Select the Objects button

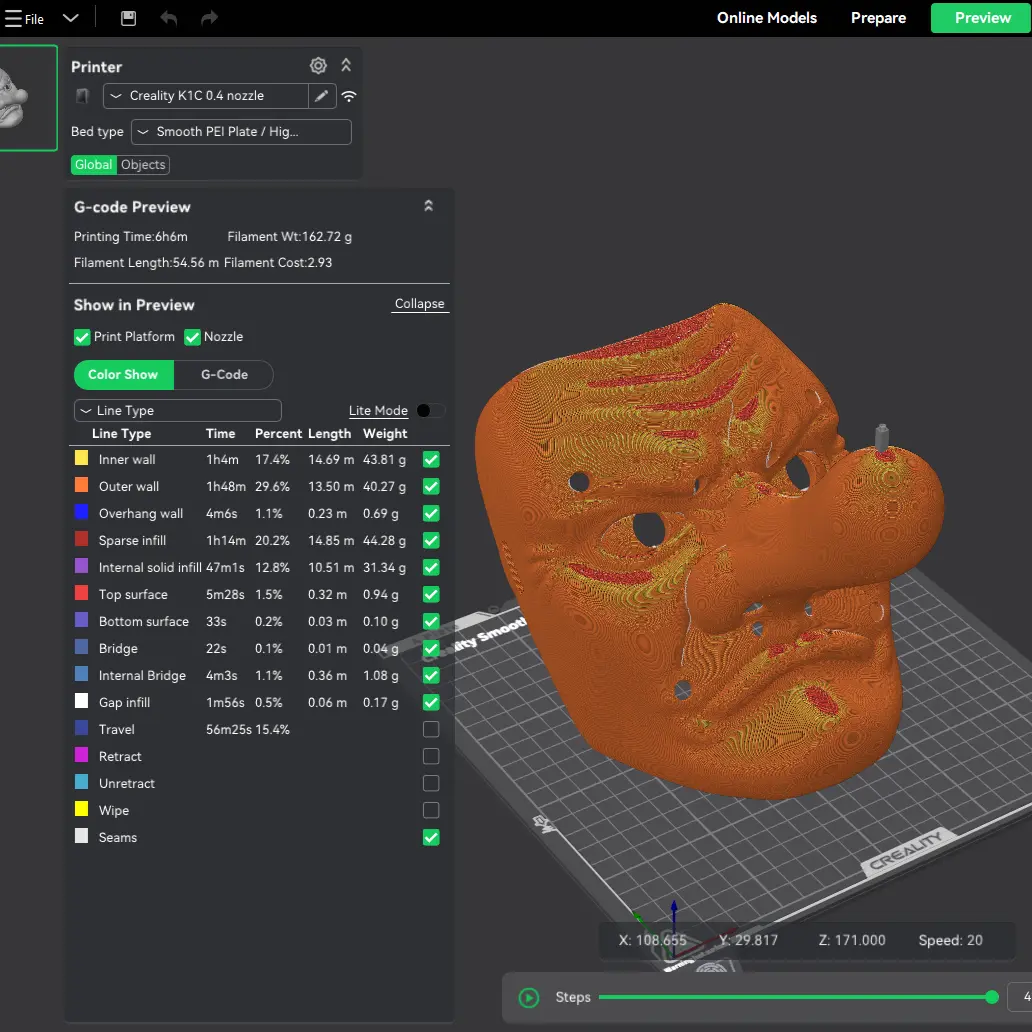click(143, 165)
